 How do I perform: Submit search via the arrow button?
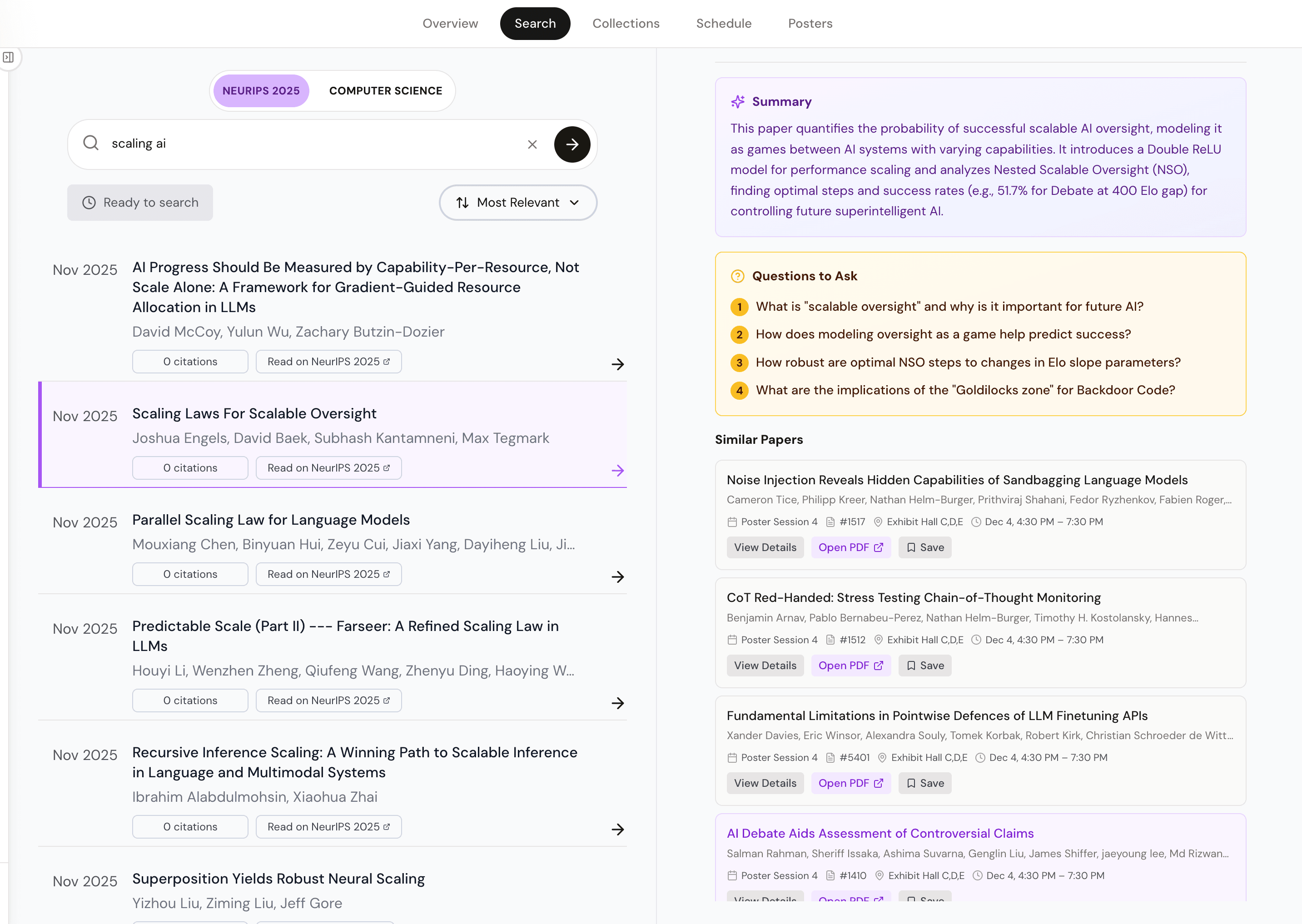click(572, 144)
